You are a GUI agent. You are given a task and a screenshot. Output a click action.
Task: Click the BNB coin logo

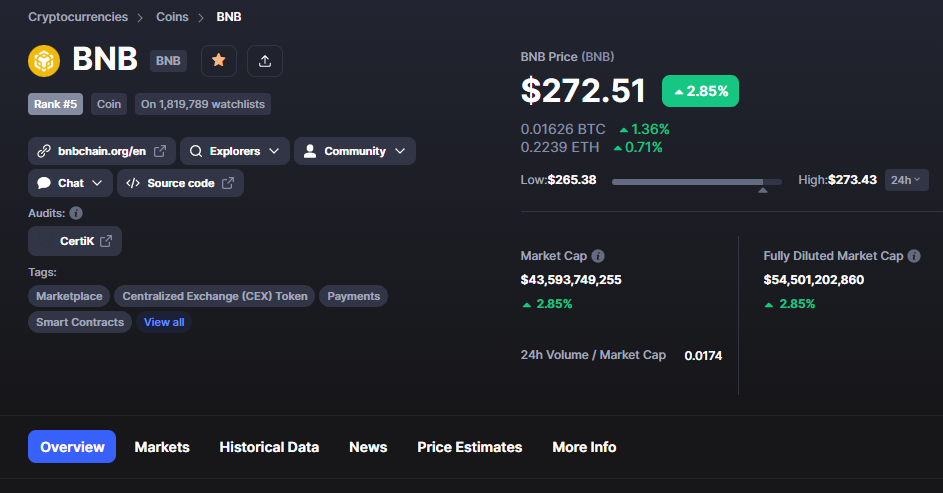(x=44, y=61)
